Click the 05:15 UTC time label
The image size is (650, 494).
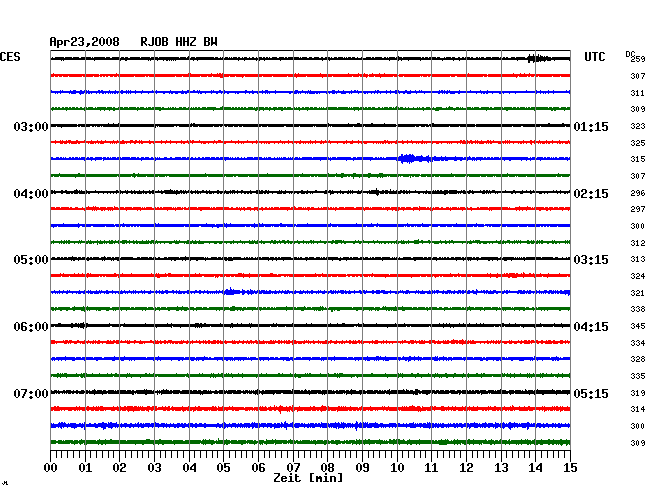[591, 393]
